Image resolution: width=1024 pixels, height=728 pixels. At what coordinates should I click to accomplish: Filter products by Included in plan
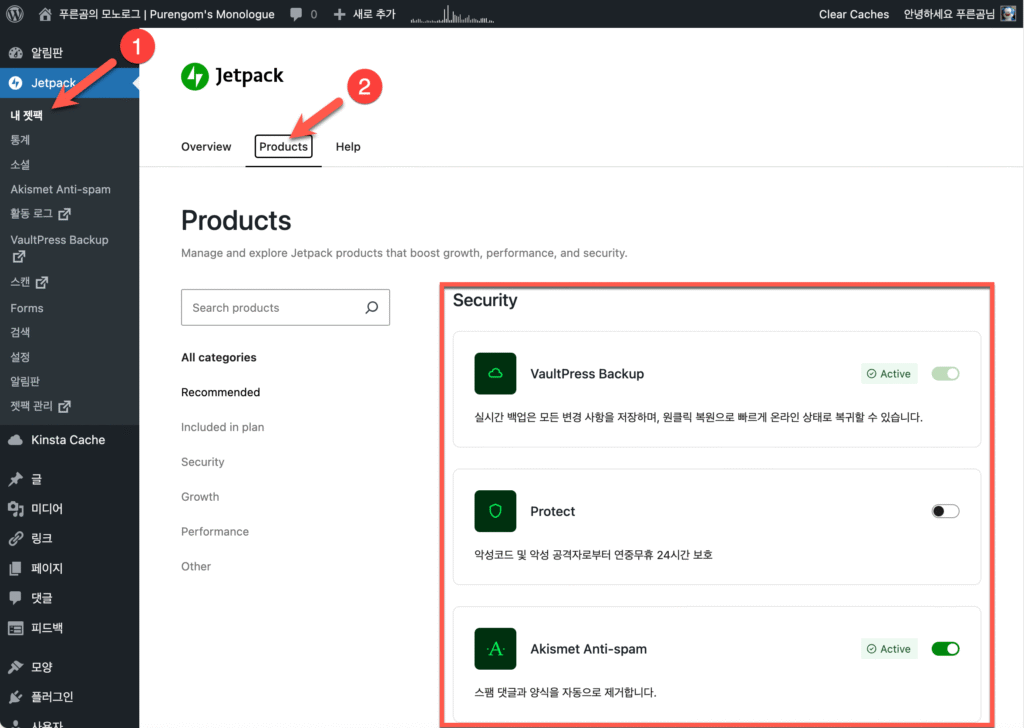pyautogui.click(x=223, y=427)
